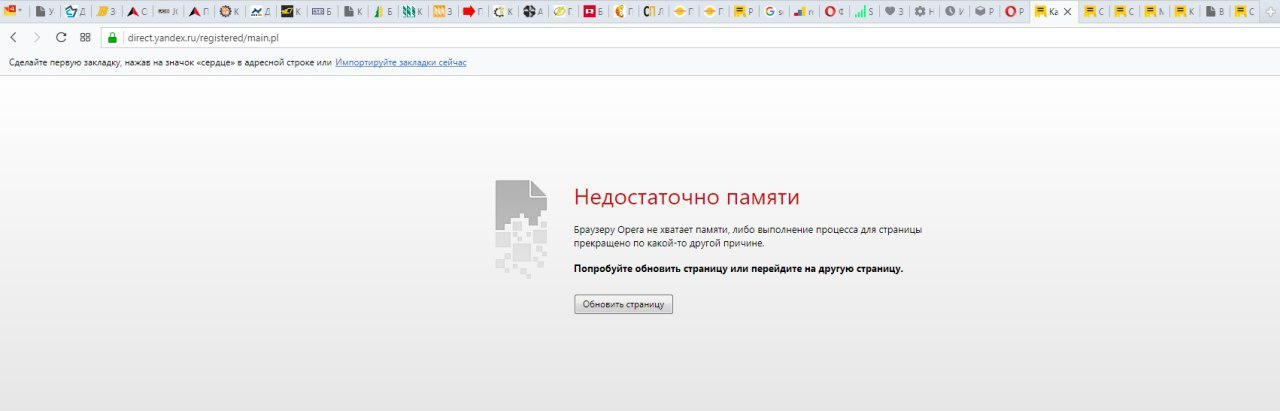
Task: Open the Opera logo tab labeled 'Р'
Action: (1015, 12)
